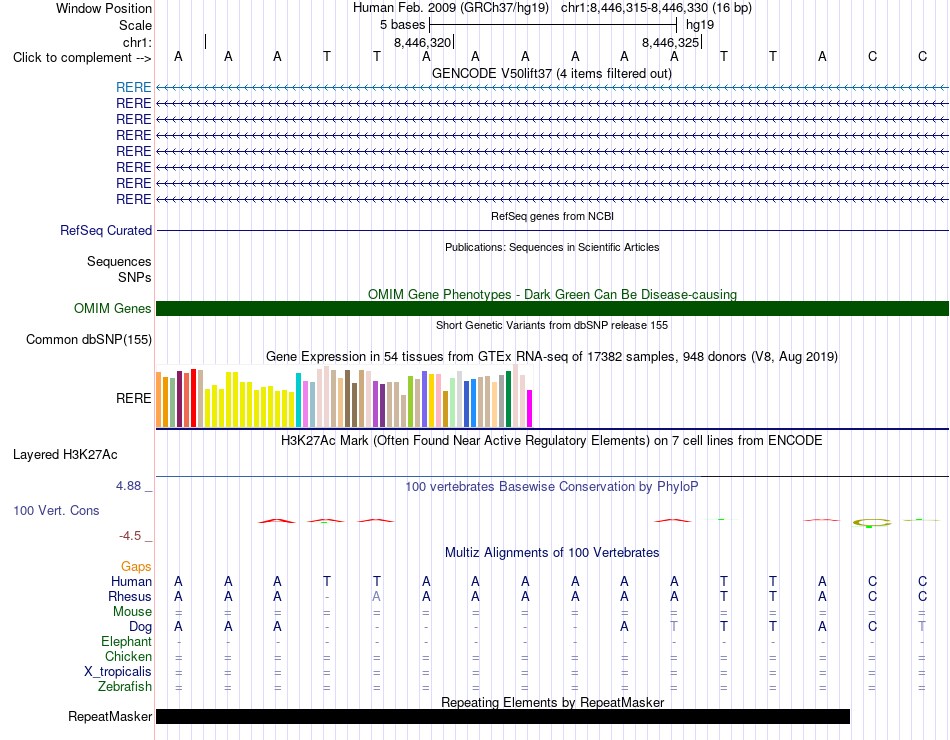Select the 'Chicken' alignment row label

click(x=128, y=656)
